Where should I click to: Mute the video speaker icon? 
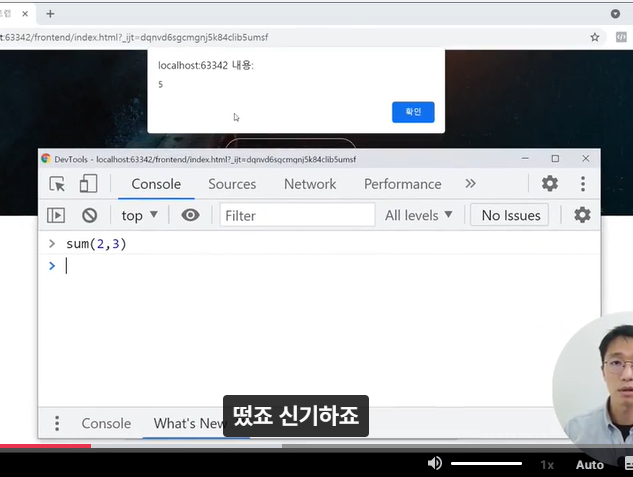(435, 463)
